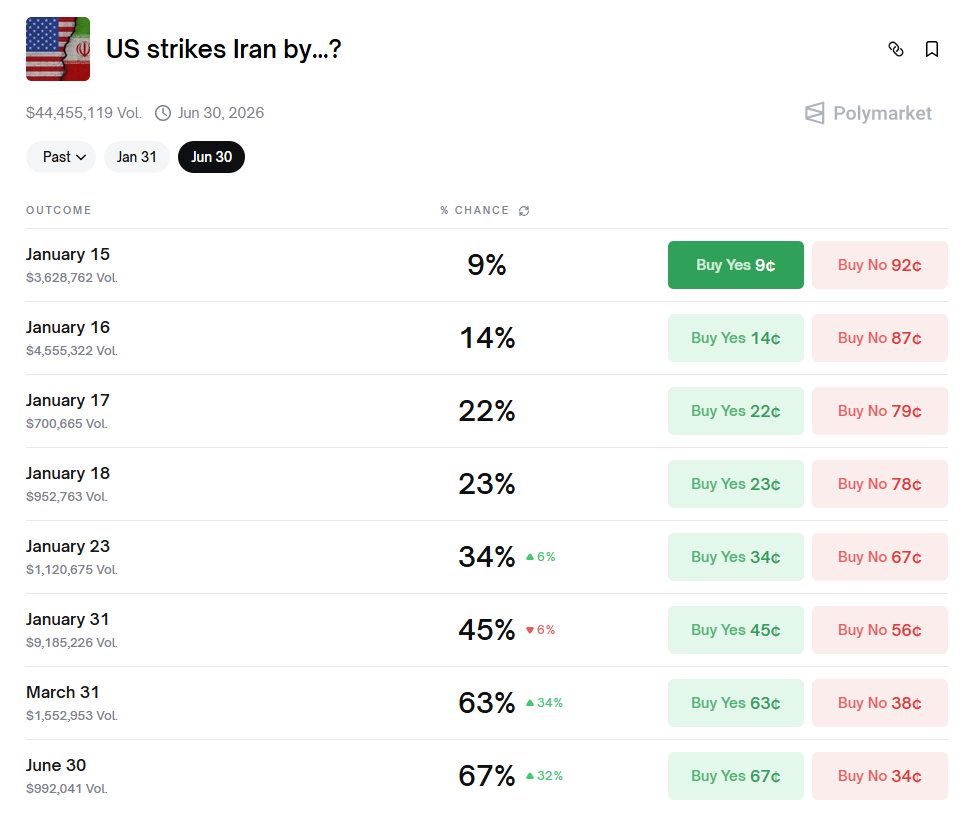Select the Jan 31 tab
The height and width of the screenshot is (817, 966).
tap(137, 157)
